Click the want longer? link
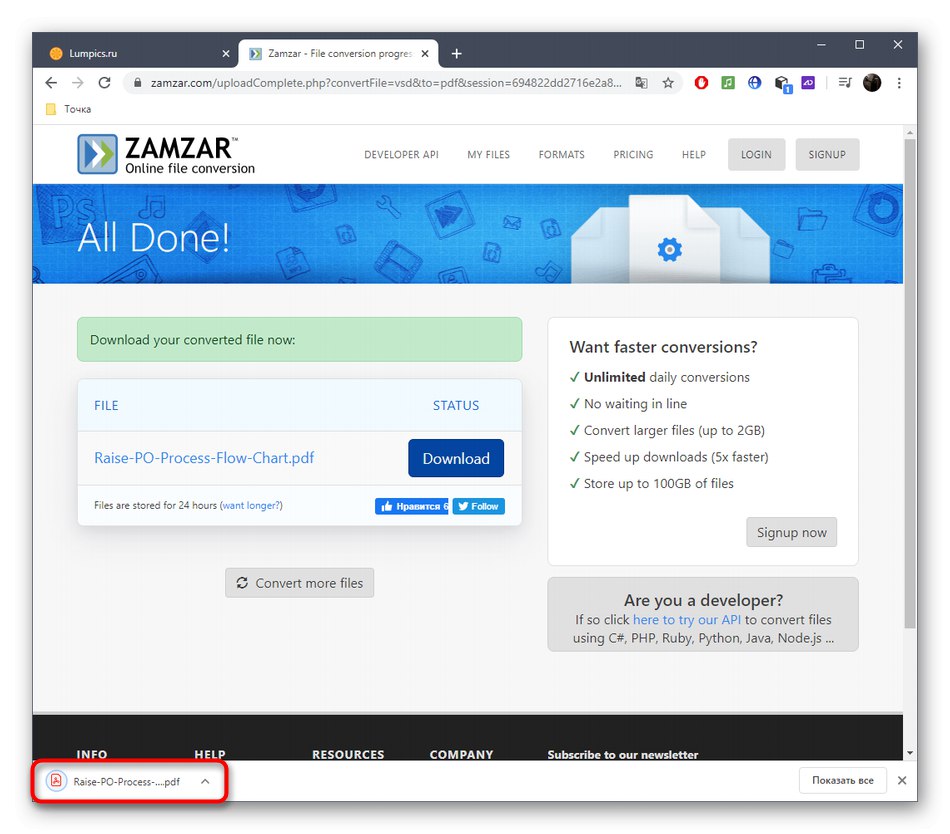The image size is (950, 834). pos(251,506)
